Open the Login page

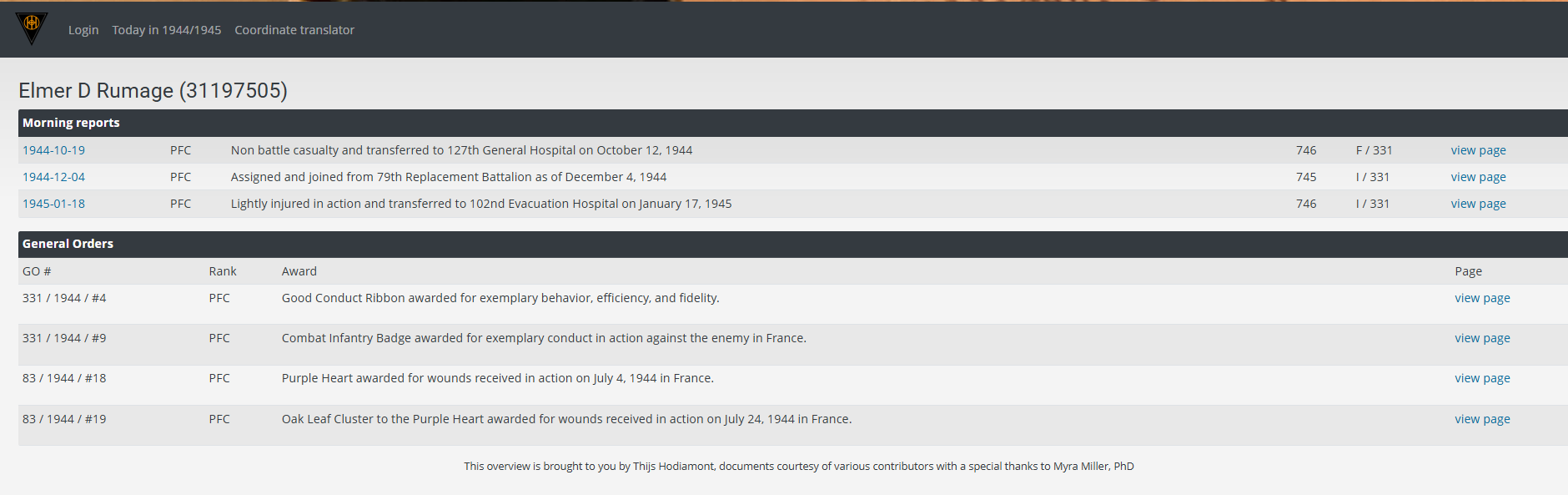[83, 30]
